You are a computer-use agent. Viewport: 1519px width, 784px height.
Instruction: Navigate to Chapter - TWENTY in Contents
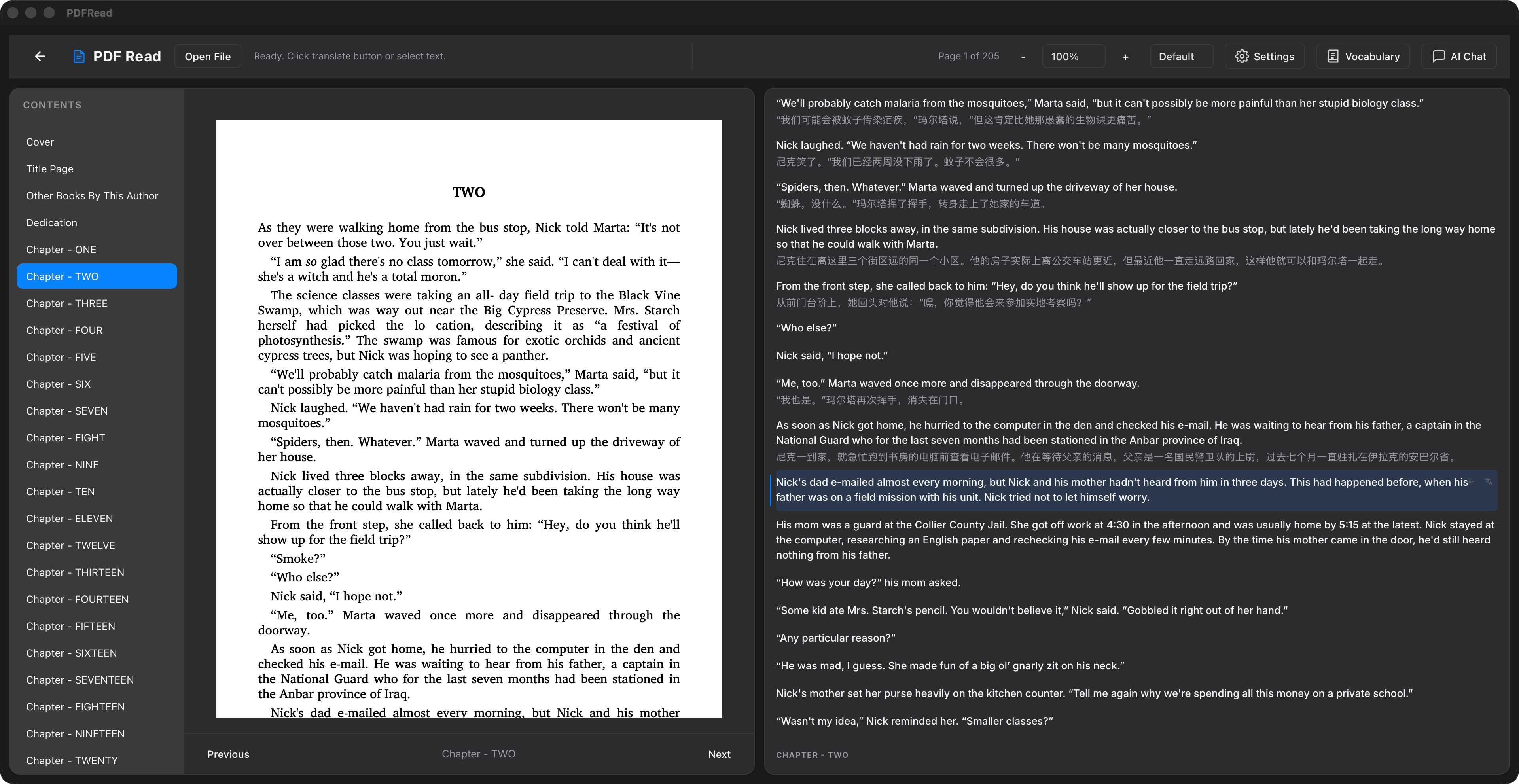(72, 760)
